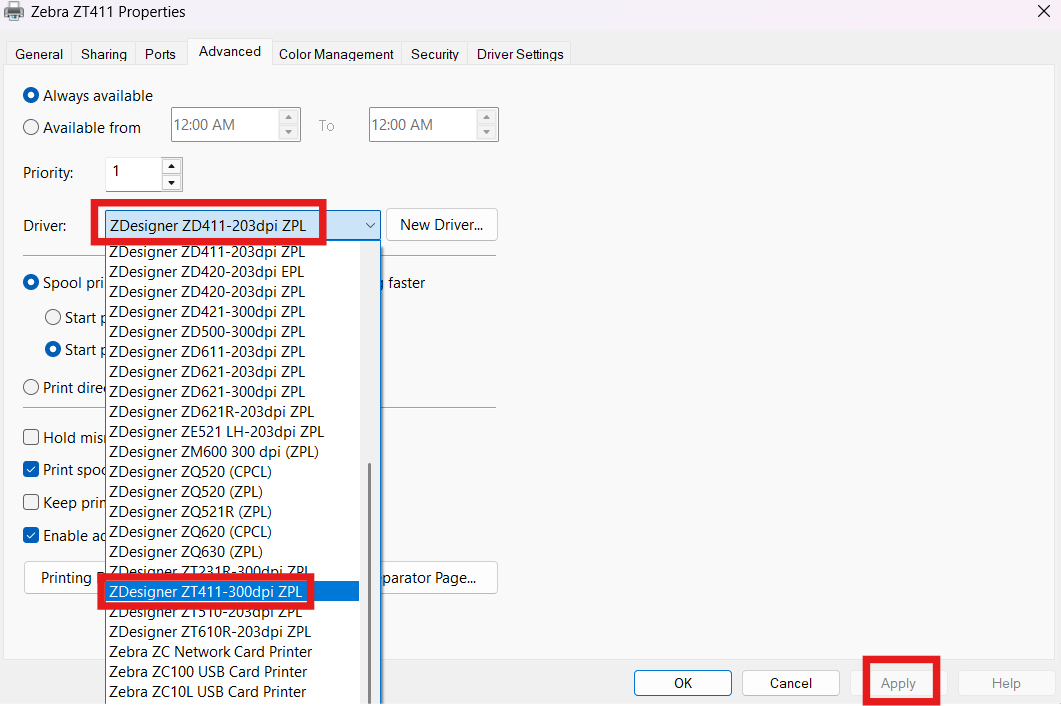Select ZDesigner ZT610R-203dpi ZPL driver
Viewport: 1061px width, 706px height.
(233, 632)
